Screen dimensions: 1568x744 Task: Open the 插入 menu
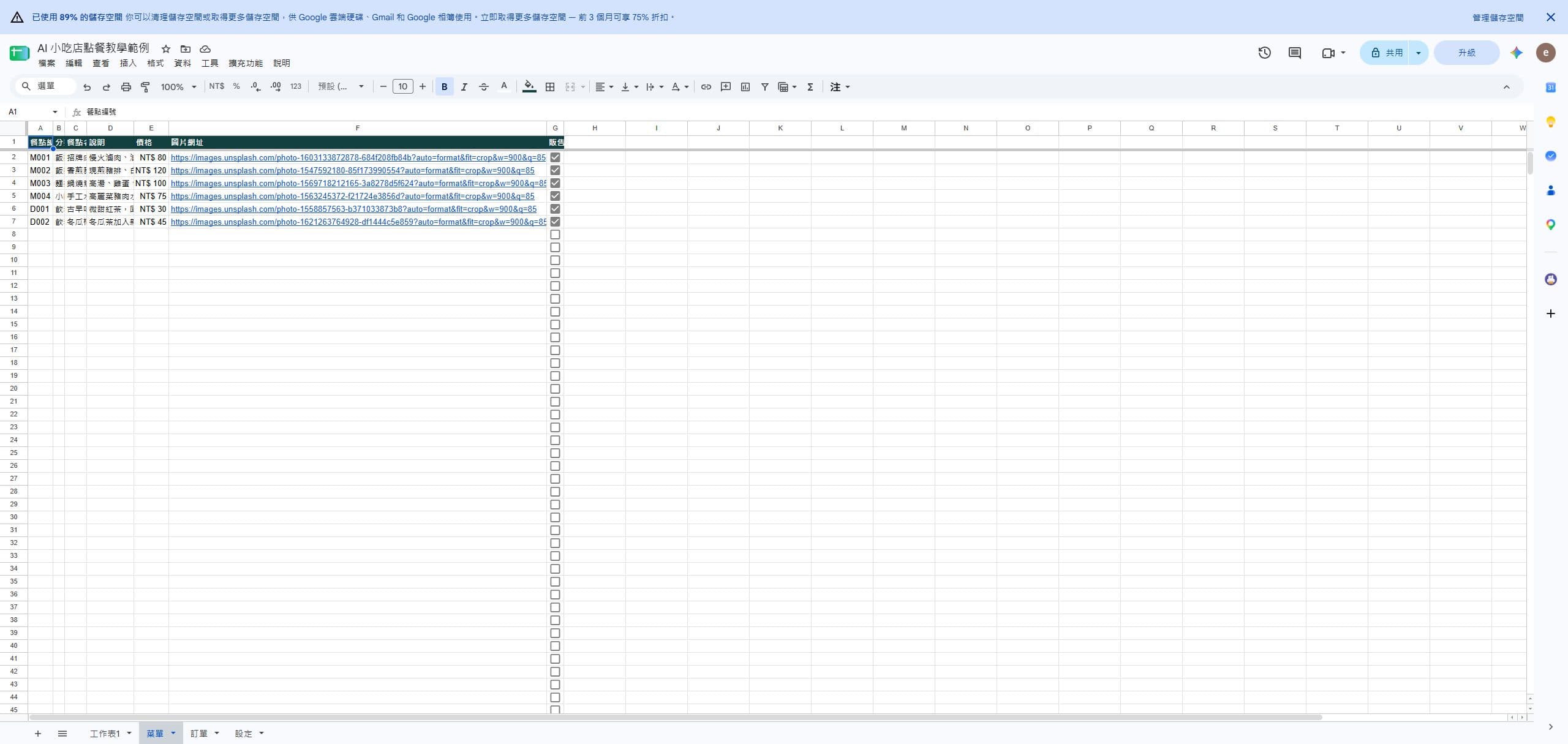128,63
